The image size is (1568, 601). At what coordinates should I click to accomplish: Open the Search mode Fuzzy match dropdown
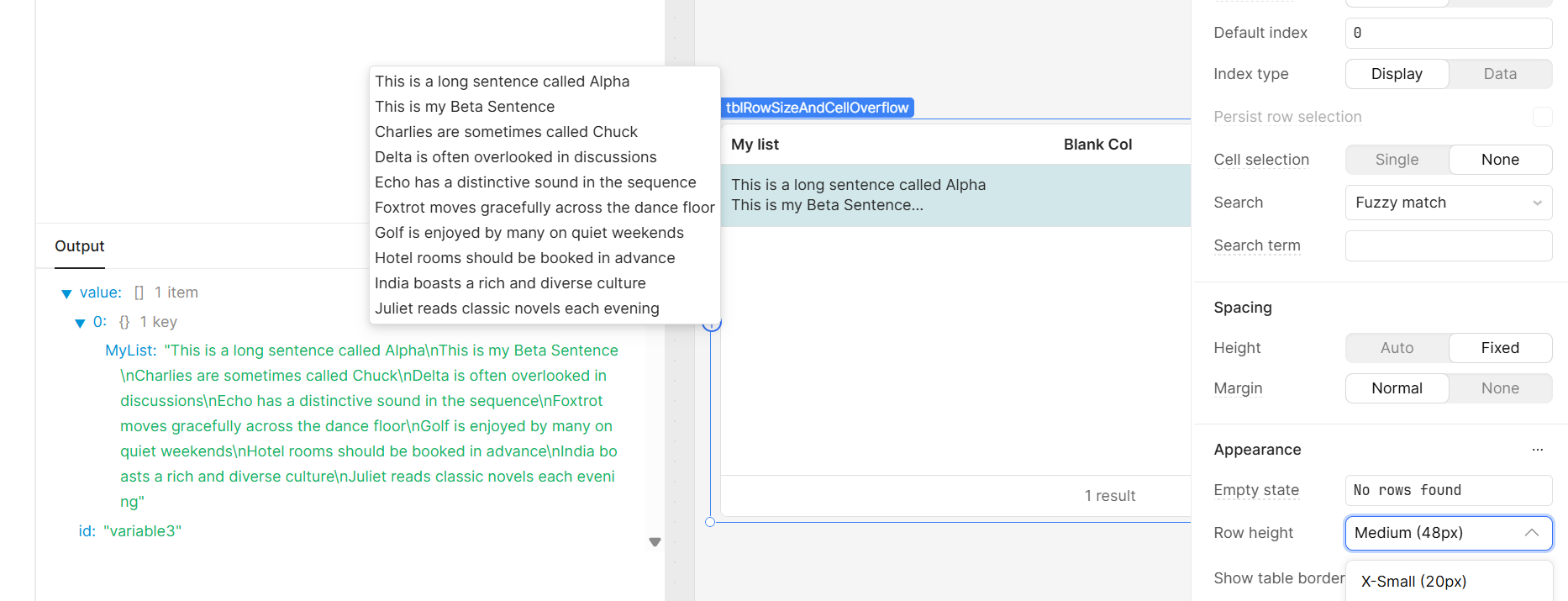point(1448,203)
